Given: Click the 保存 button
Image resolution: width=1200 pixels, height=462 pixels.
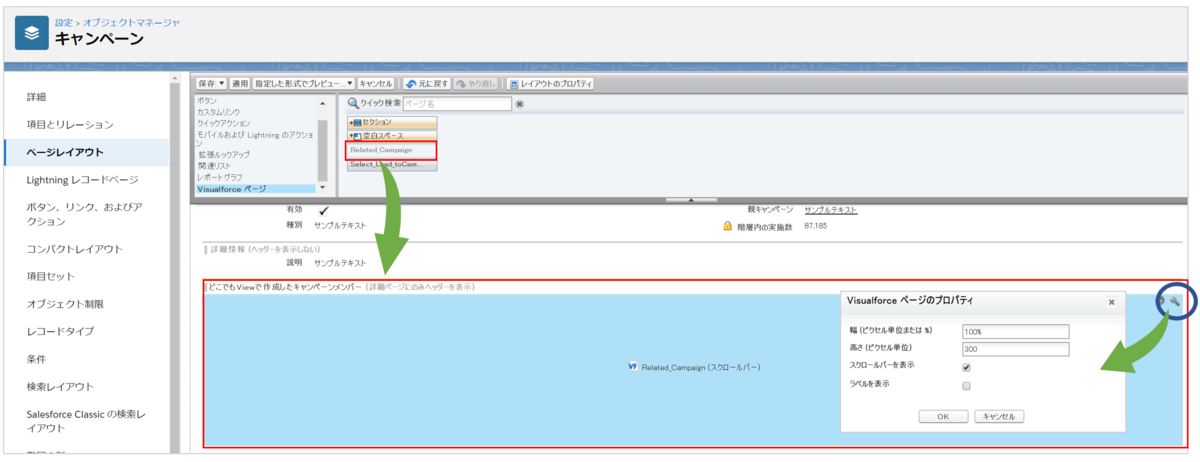Looking at the screenshot, I should point(206,83).
